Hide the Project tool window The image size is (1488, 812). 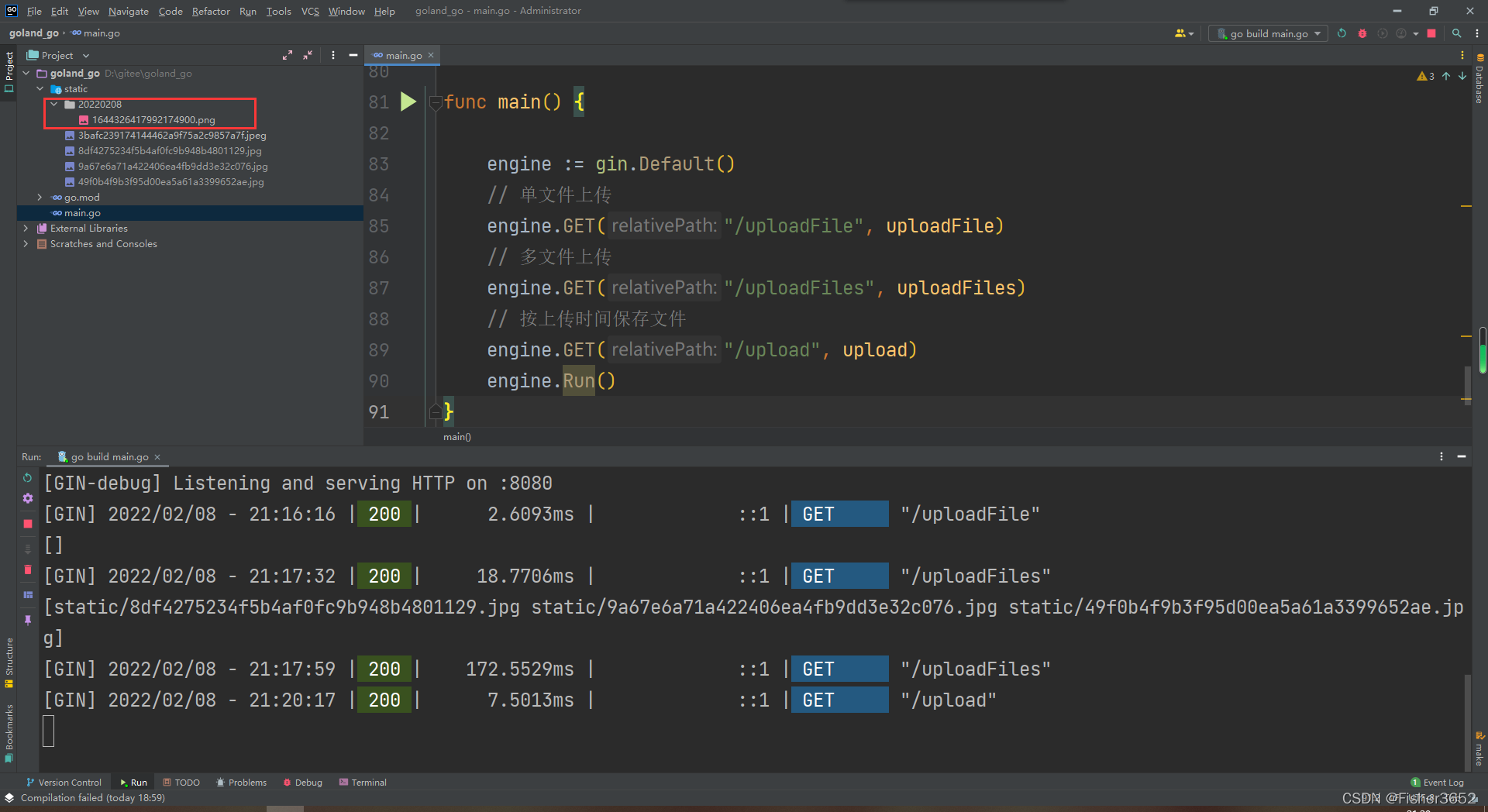[x=353, y=55]
